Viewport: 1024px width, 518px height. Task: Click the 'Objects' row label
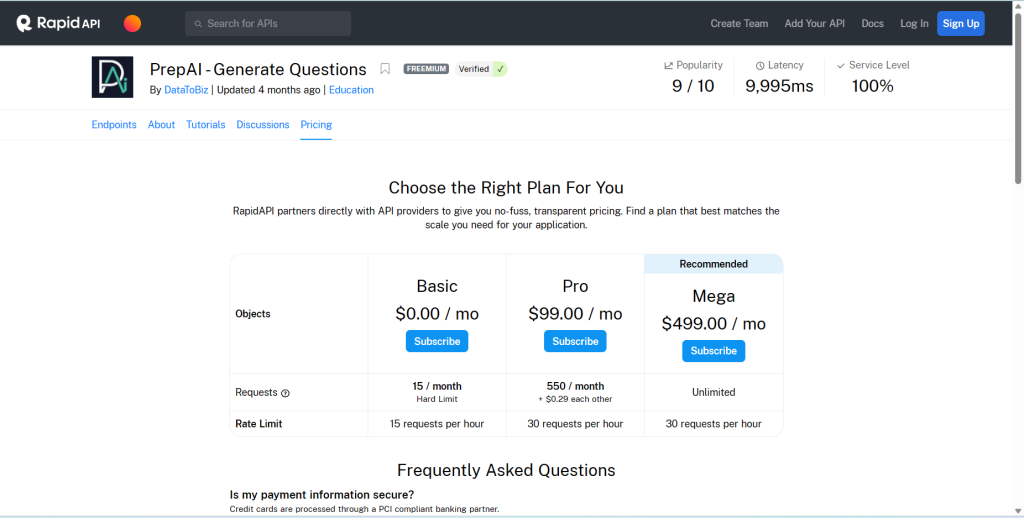[253, 314]
